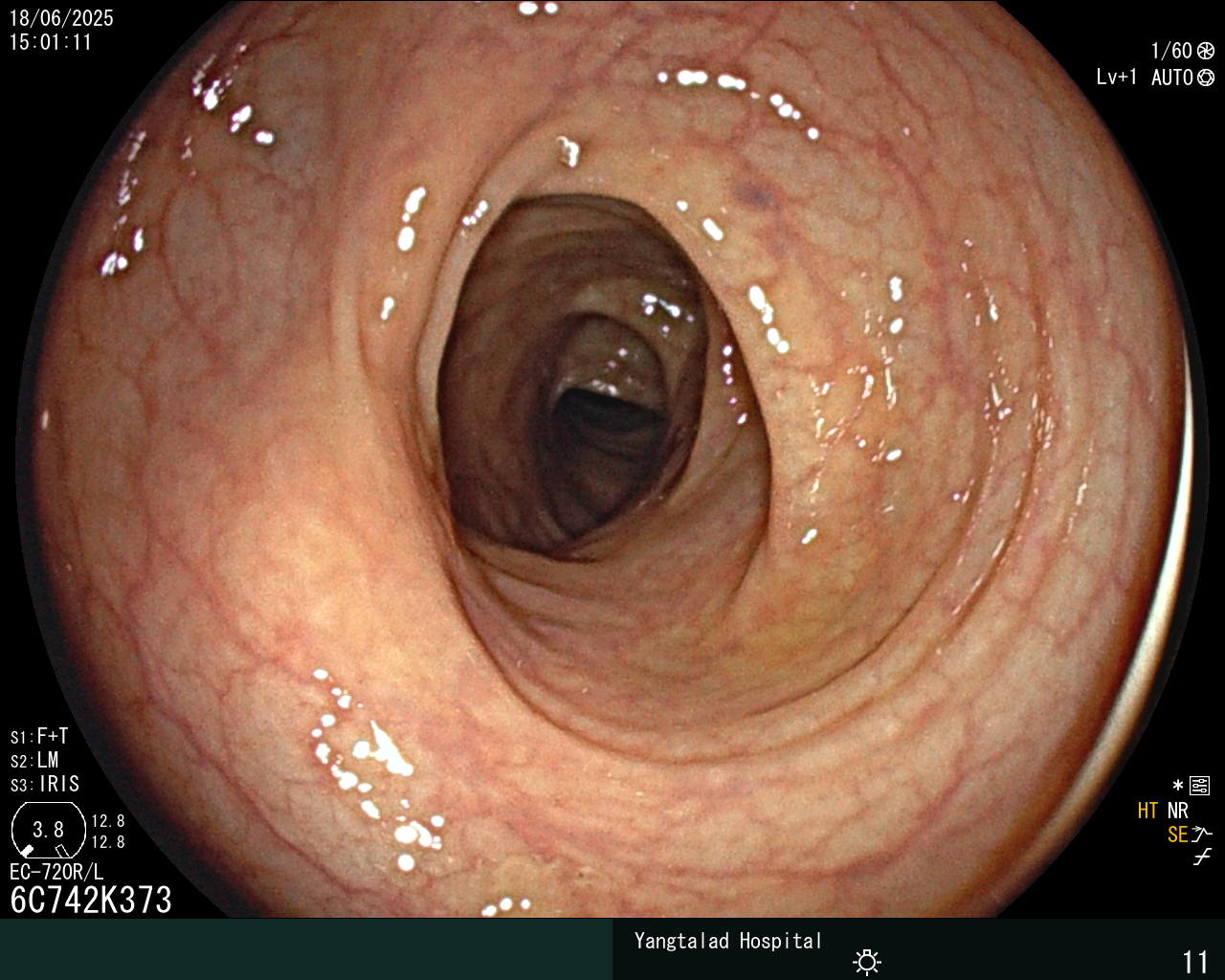Click the image counter 11
1225x980 pixels.
click(x=1195, y=961)
